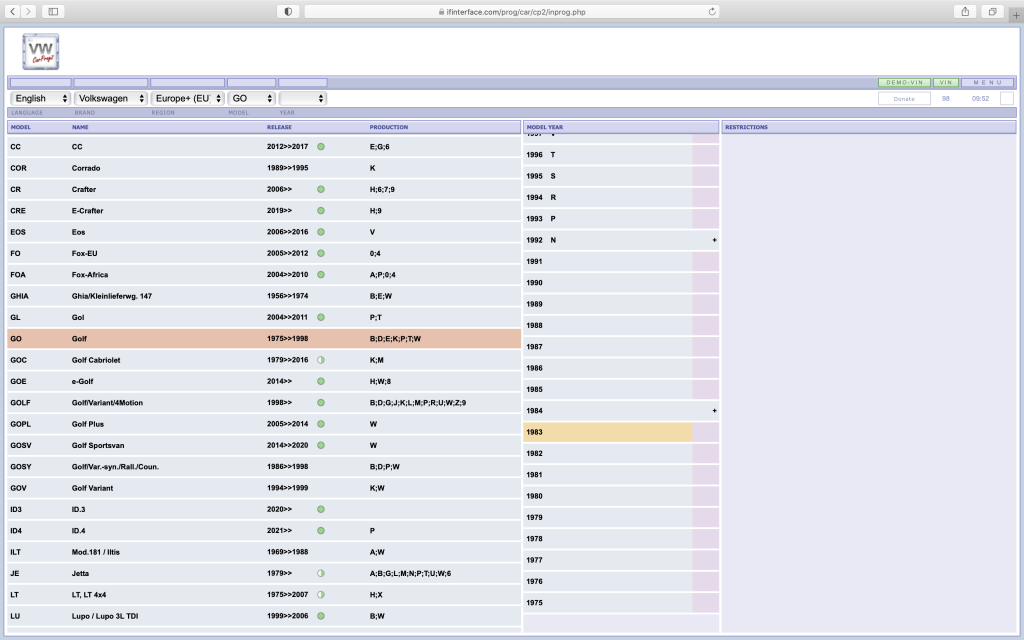Viewport: 1024px width, 640px height.
Task: Click the green status dot for Crafter
Action: [321, 189]
